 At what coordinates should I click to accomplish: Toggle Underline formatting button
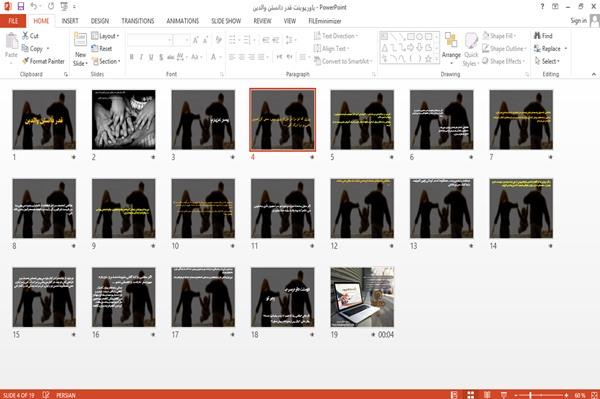(151, 57)
